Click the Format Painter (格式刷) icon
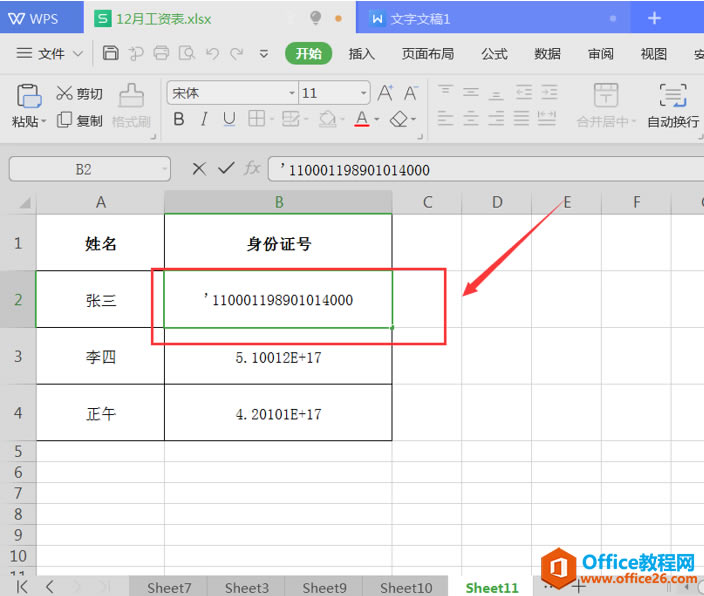This screenshot has height=596, width=704. point(131,95)
